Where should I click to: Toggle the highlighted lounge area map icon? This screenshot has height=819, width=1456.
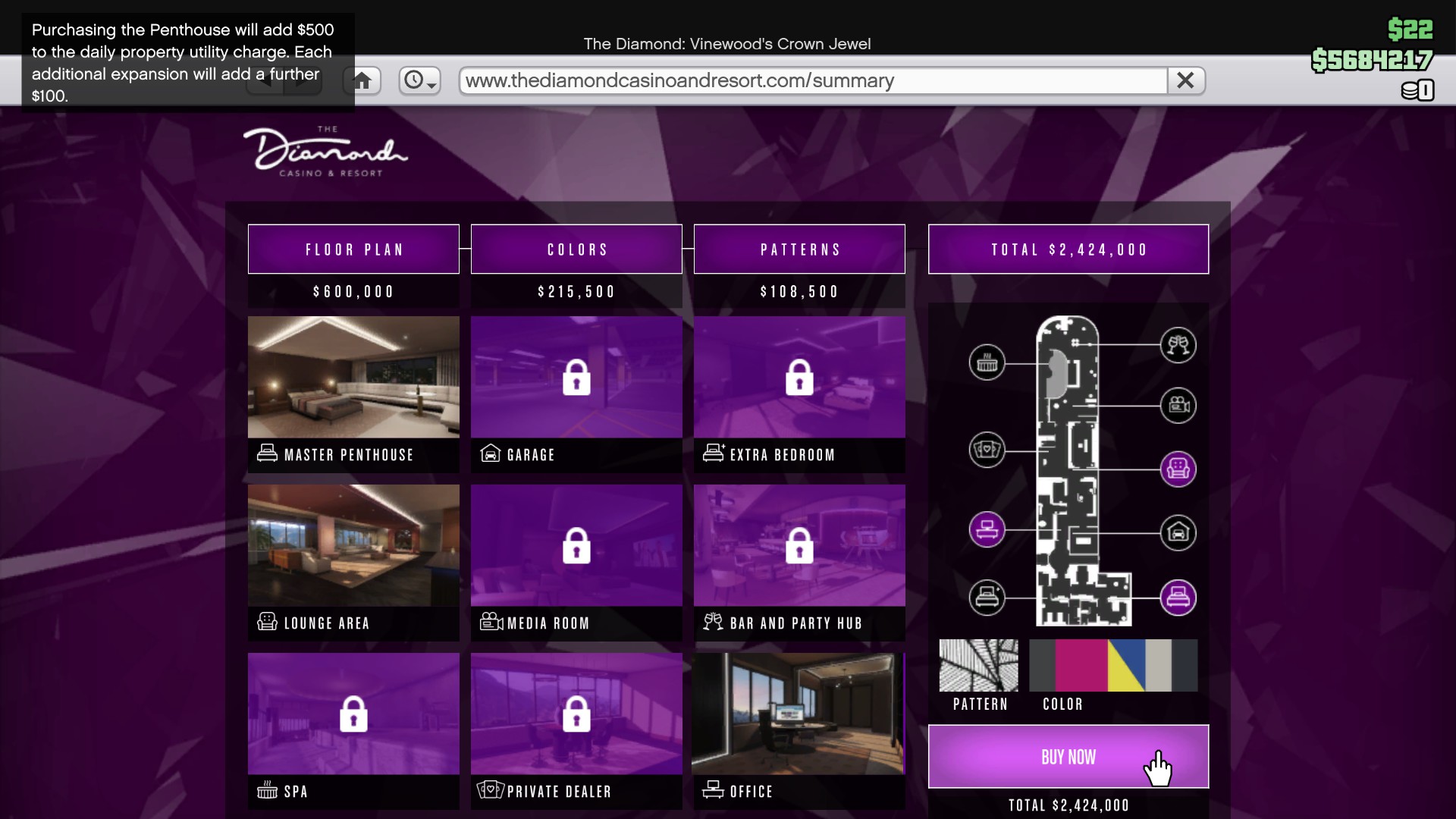pyautogui.click(x=1178, y=469)
